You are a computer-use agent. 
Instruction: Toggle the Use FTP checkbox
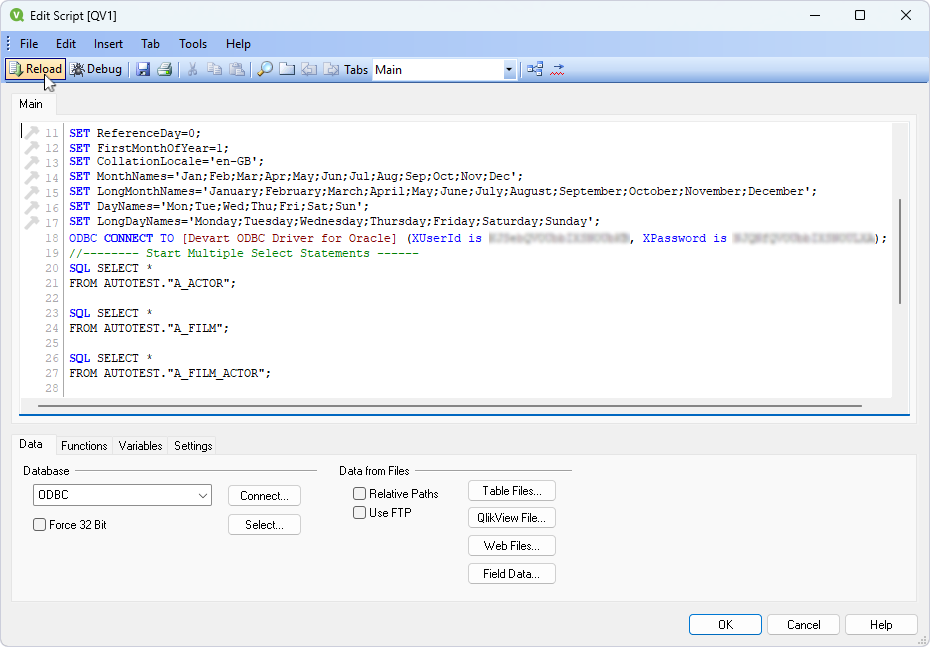point(360,513)
